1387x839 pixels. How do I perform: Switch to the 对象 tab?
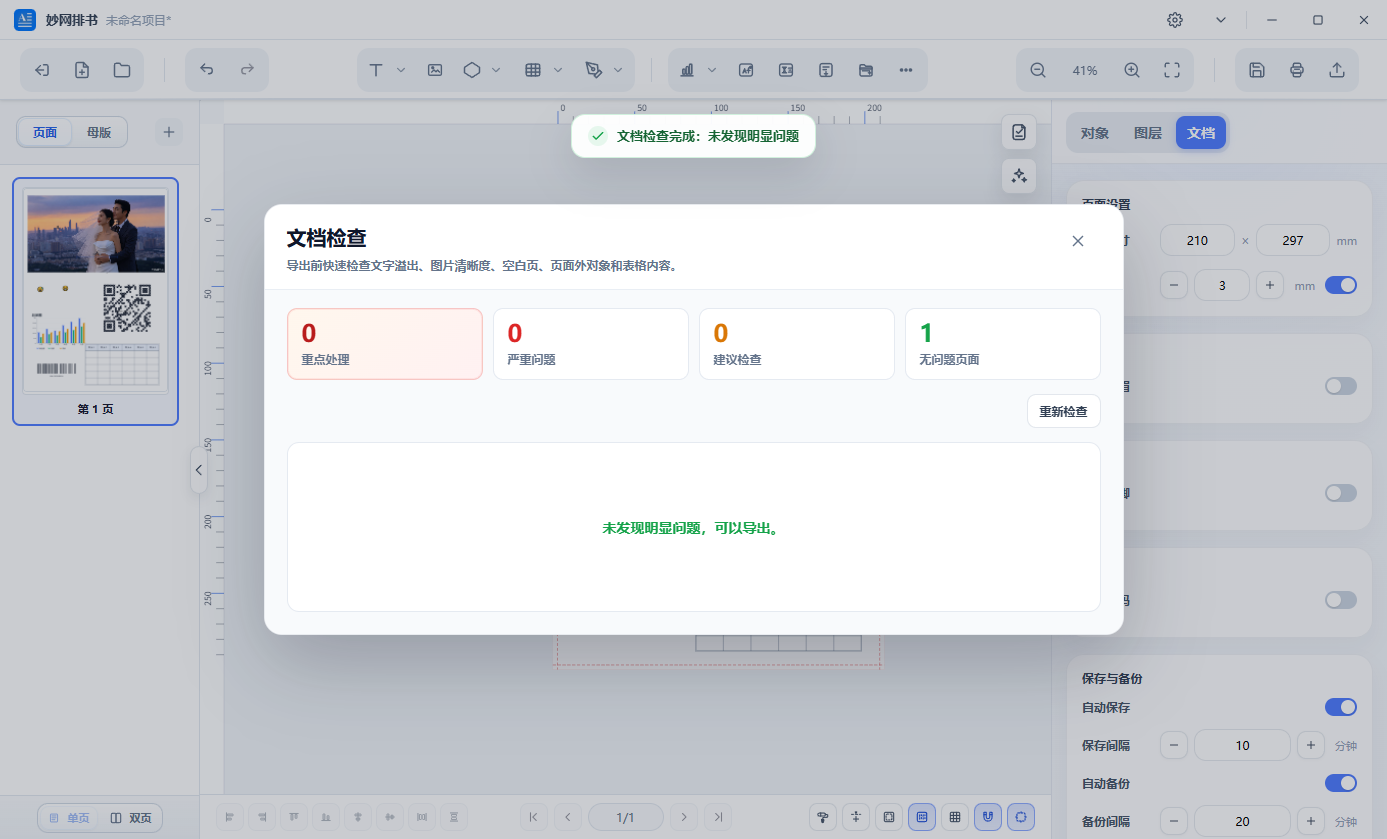point(1095,132)
